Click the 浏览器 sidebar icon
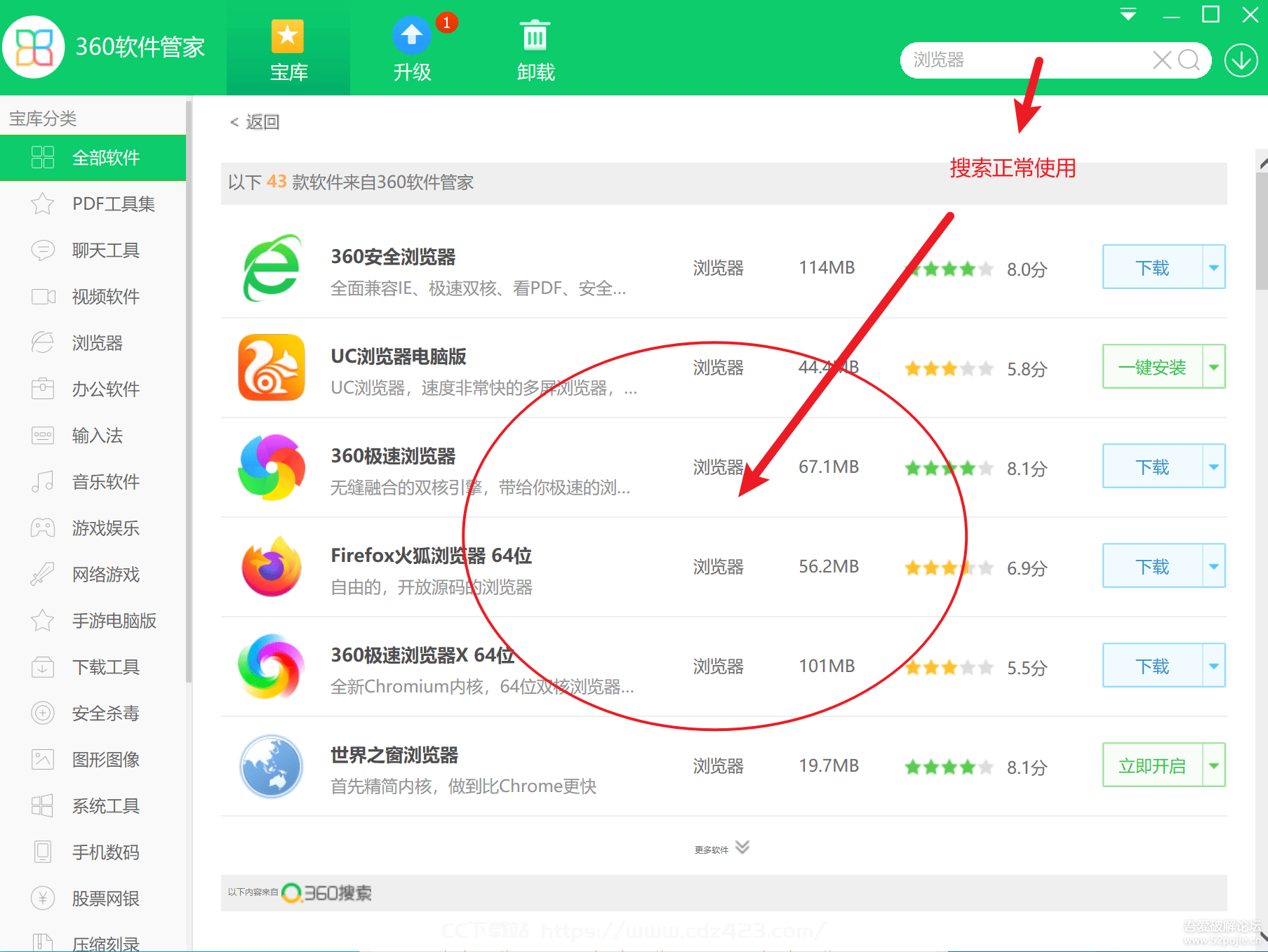This screenshot has width=1268, height=952. 43,343
